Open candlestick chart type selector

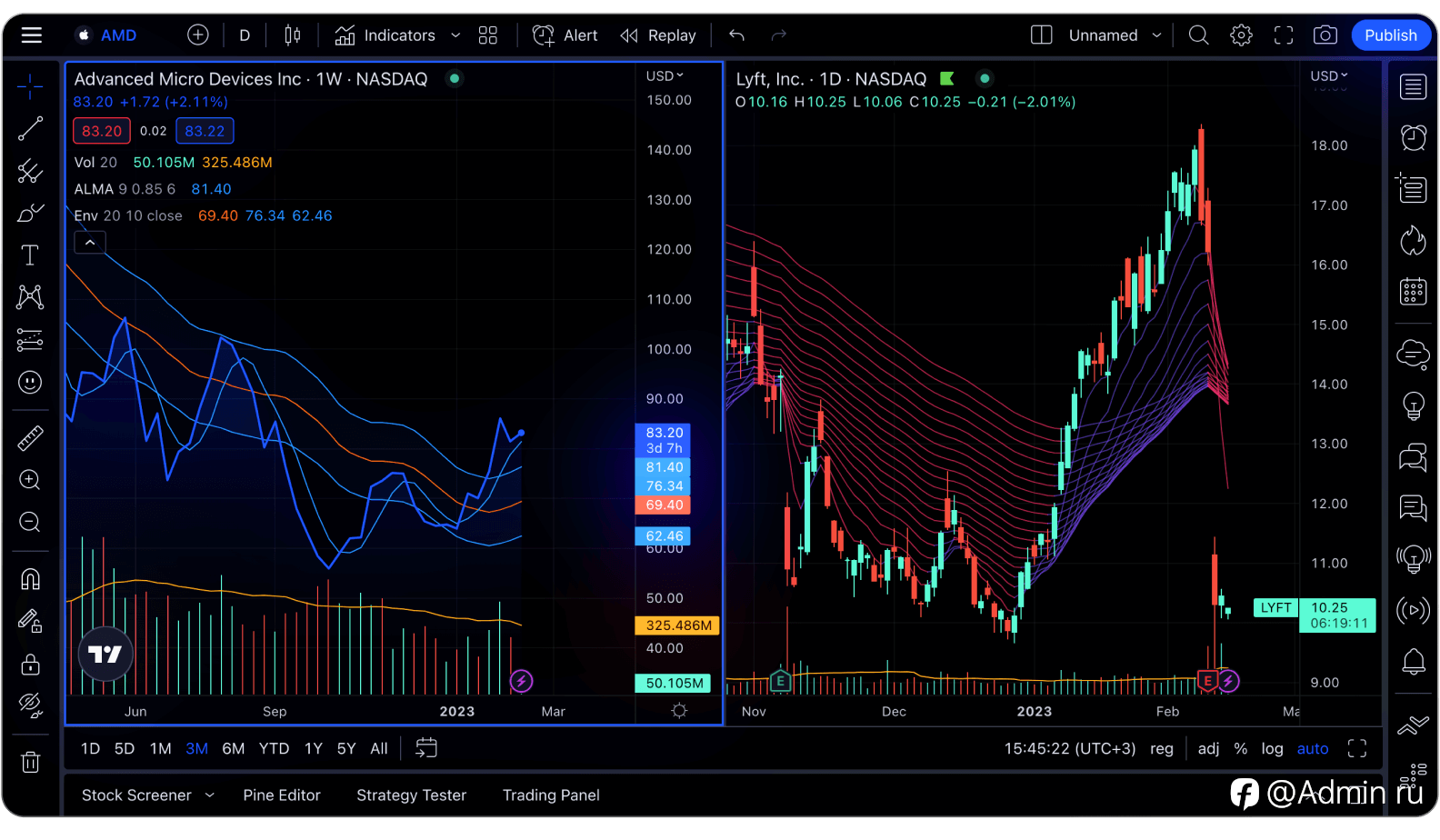click(x=293, y=35)
